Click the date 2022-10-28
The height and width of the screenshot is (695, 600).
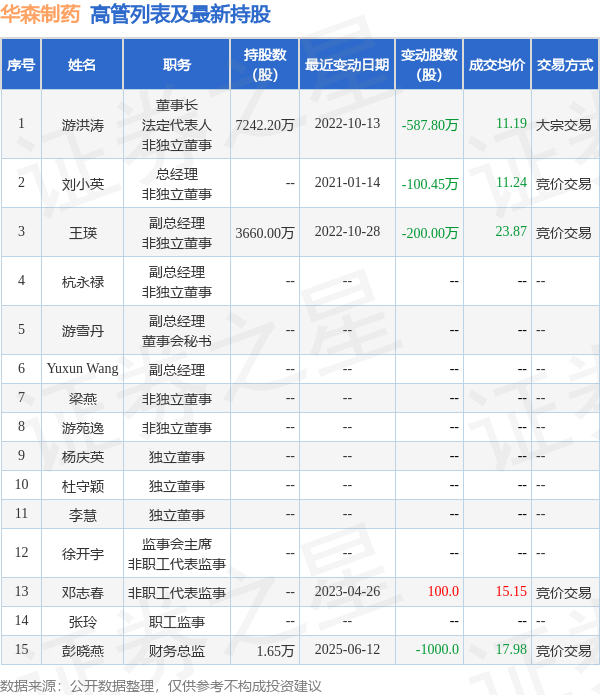click(x=347, y=231)
